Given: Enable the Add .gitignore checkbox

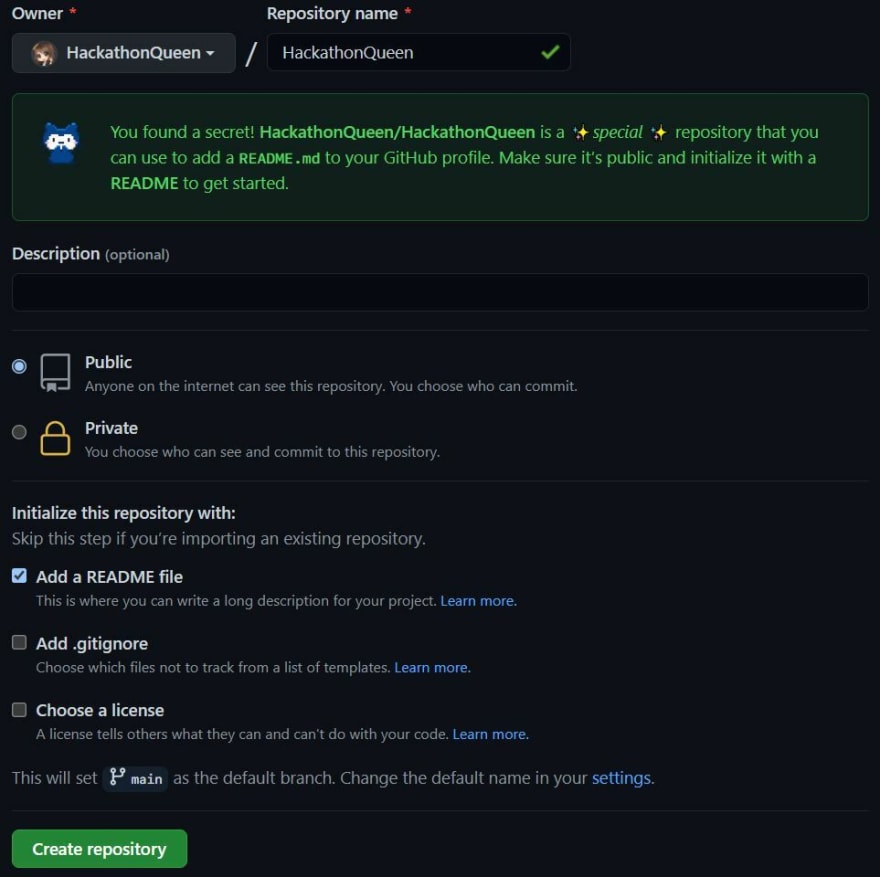Looking at the screenshot, I should (19, 642).
